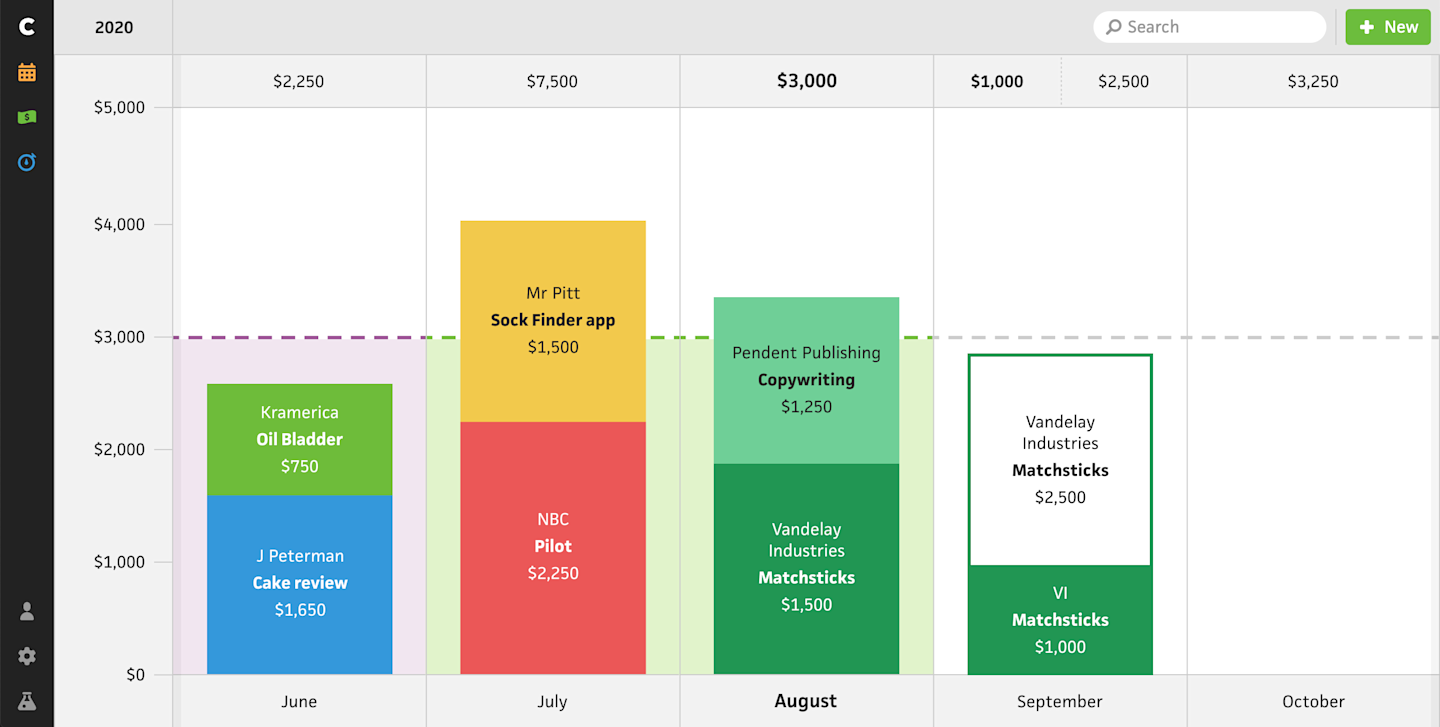The height and width of the screenshot is (727, 1440).
Task: Select the J Peterman Cake review block
Action: pos(299,585)
